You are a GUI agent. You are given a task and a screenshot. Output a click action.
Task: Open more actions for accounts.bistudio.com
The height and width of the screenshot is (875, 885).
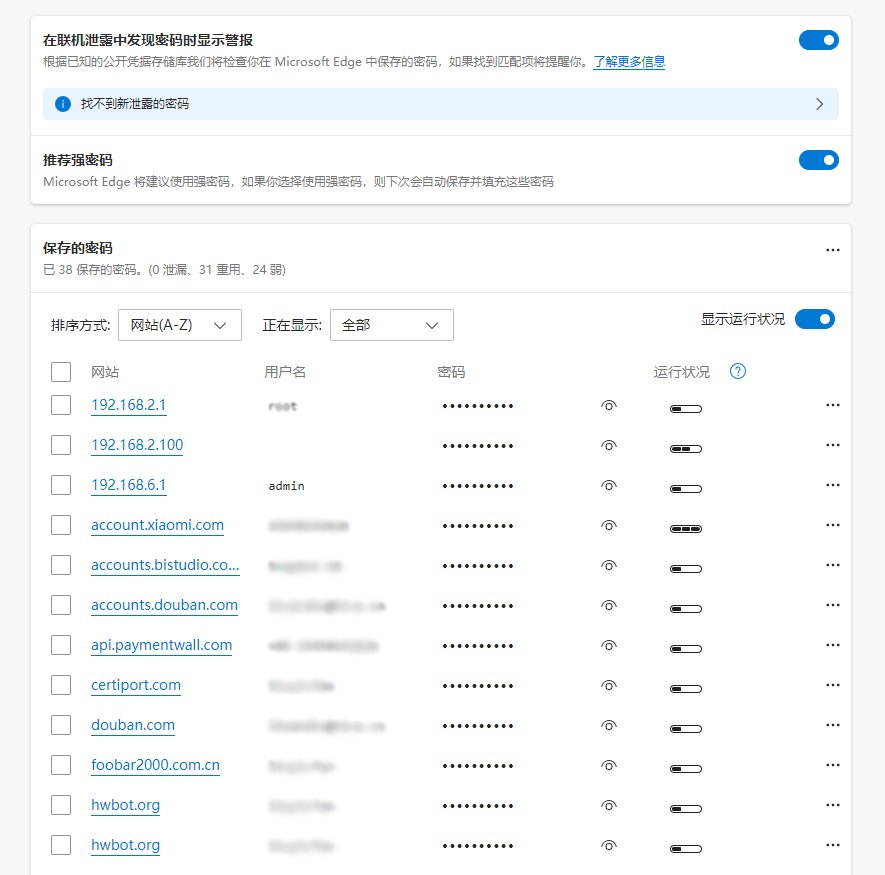[x=833, y=565]
